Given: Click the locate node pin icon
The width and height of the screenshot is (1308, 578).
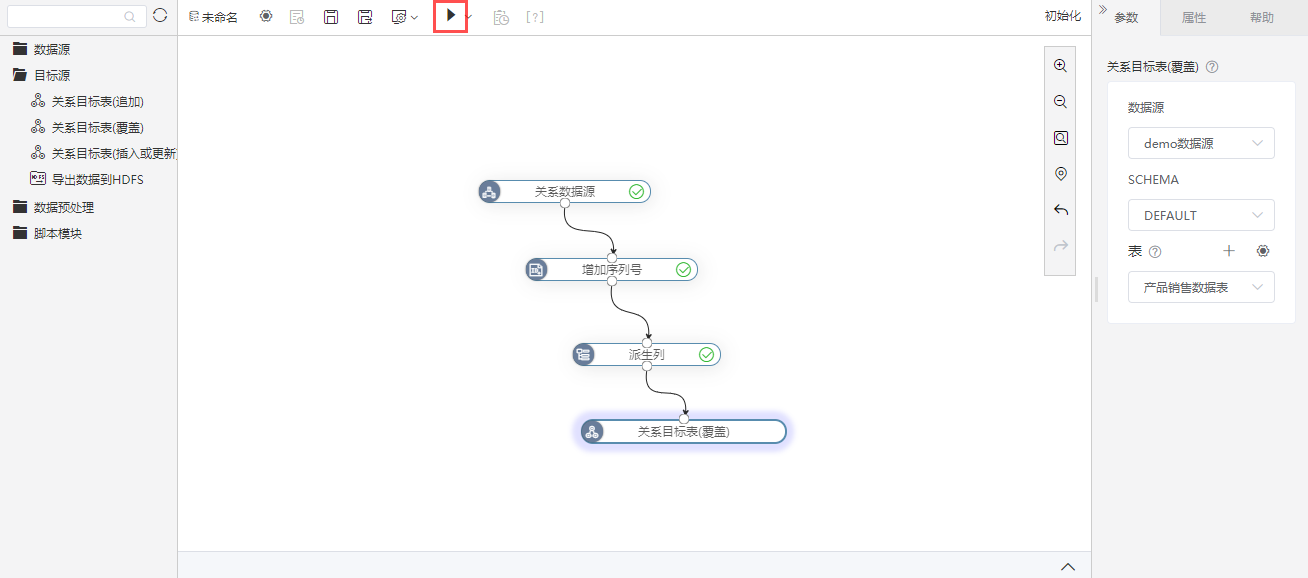Looking at the screenshot, I should tap(1061, 174).
